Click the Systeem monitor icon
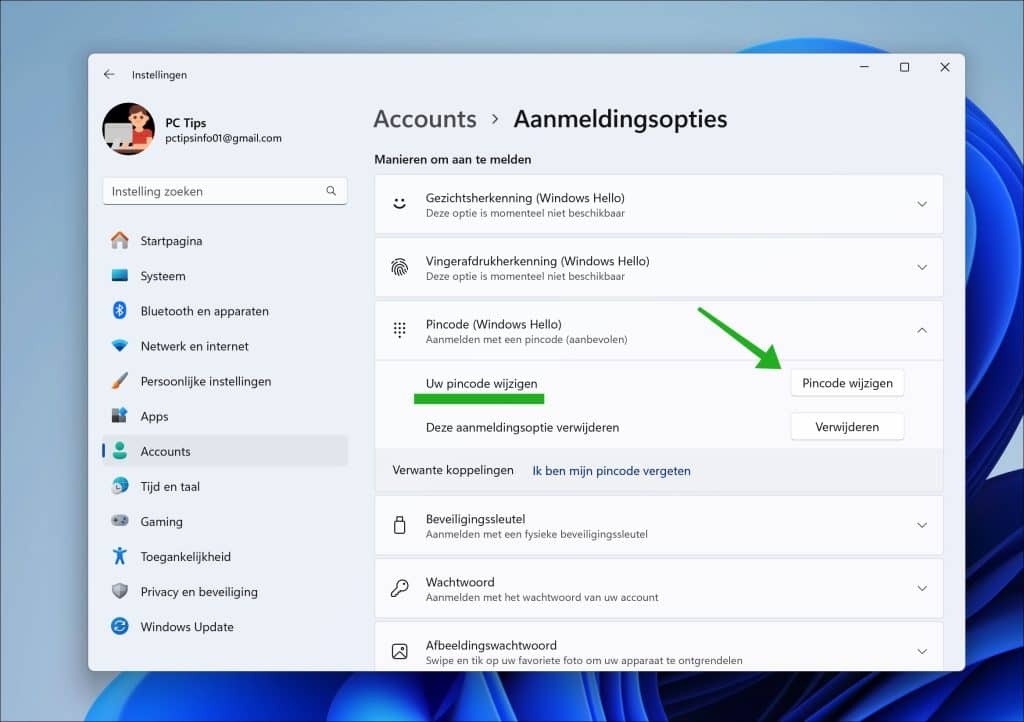The height and width of the screenshot is (722, 1024). [120, 275]
